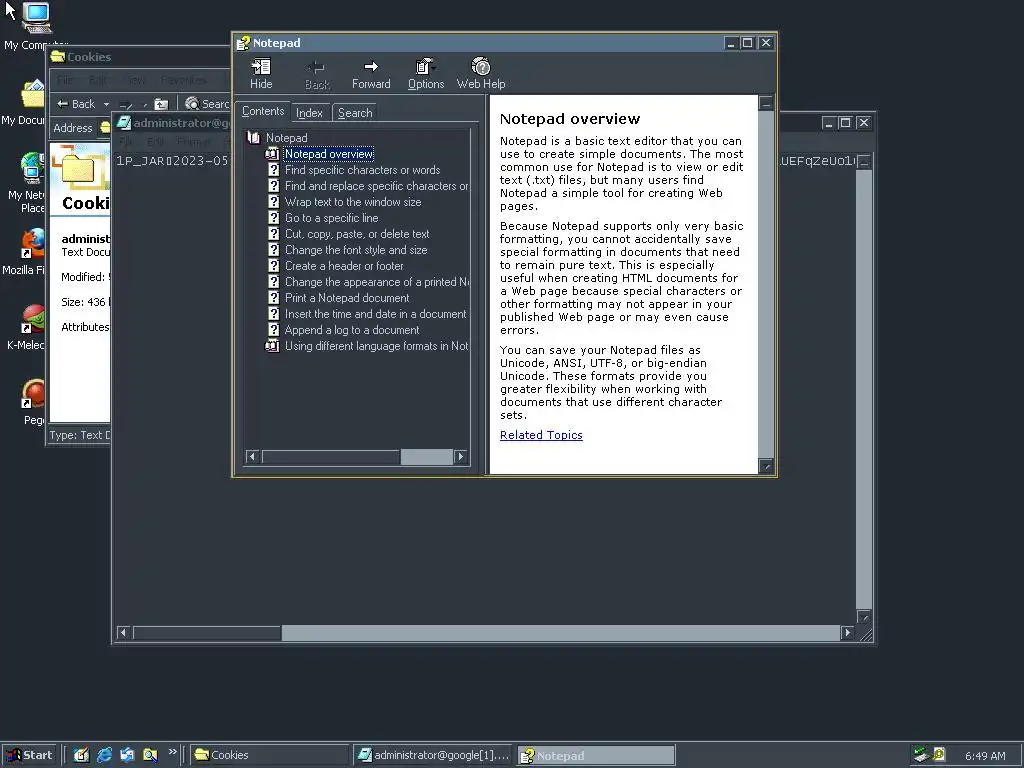The width and height of the screenshot is (1024, 768).
Task: Click the Search button in Cookies toolbar
Action: point(207,104)
